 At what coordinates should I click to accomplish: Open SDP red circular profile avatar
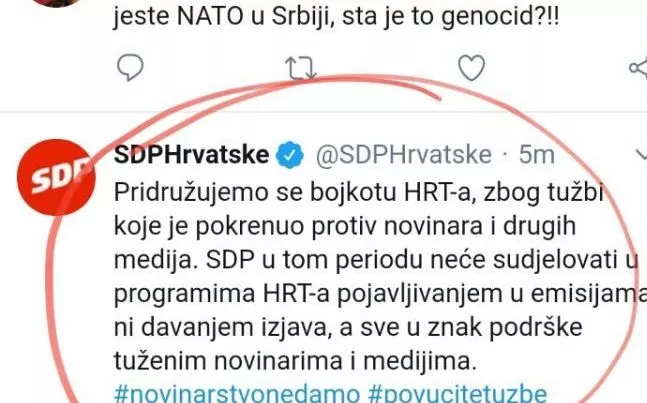[x=56, y=177]
